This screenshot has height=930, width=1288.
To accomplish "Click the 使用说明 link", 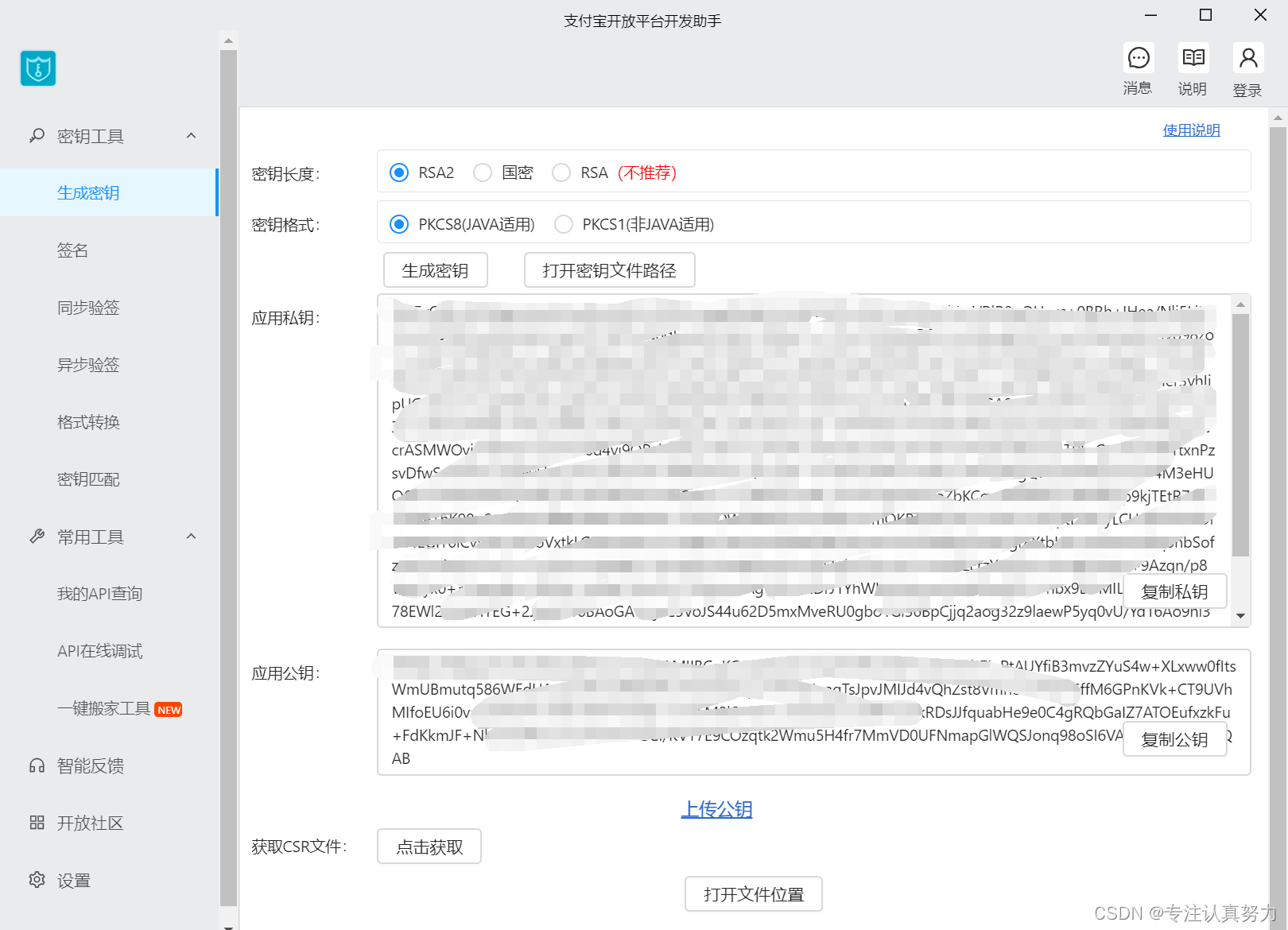I will 1191,130.
